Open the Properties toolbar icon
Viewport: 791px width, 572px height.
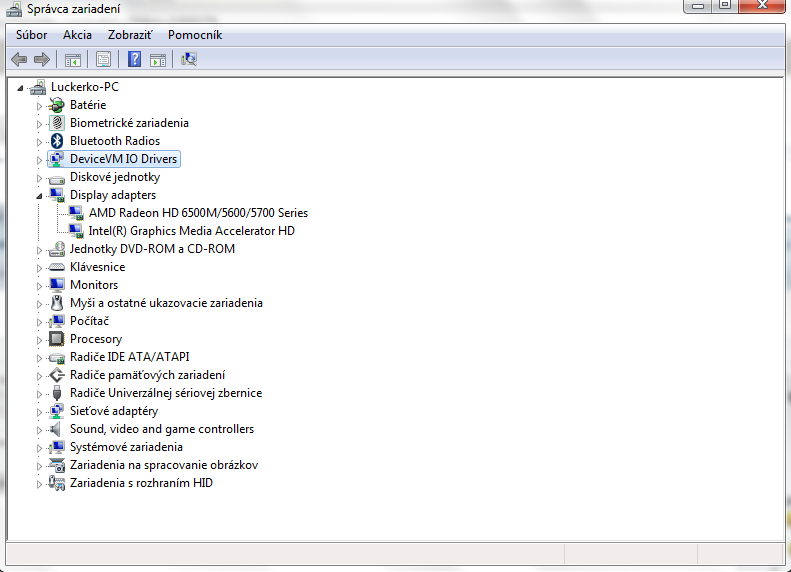[x=103, y=60]
